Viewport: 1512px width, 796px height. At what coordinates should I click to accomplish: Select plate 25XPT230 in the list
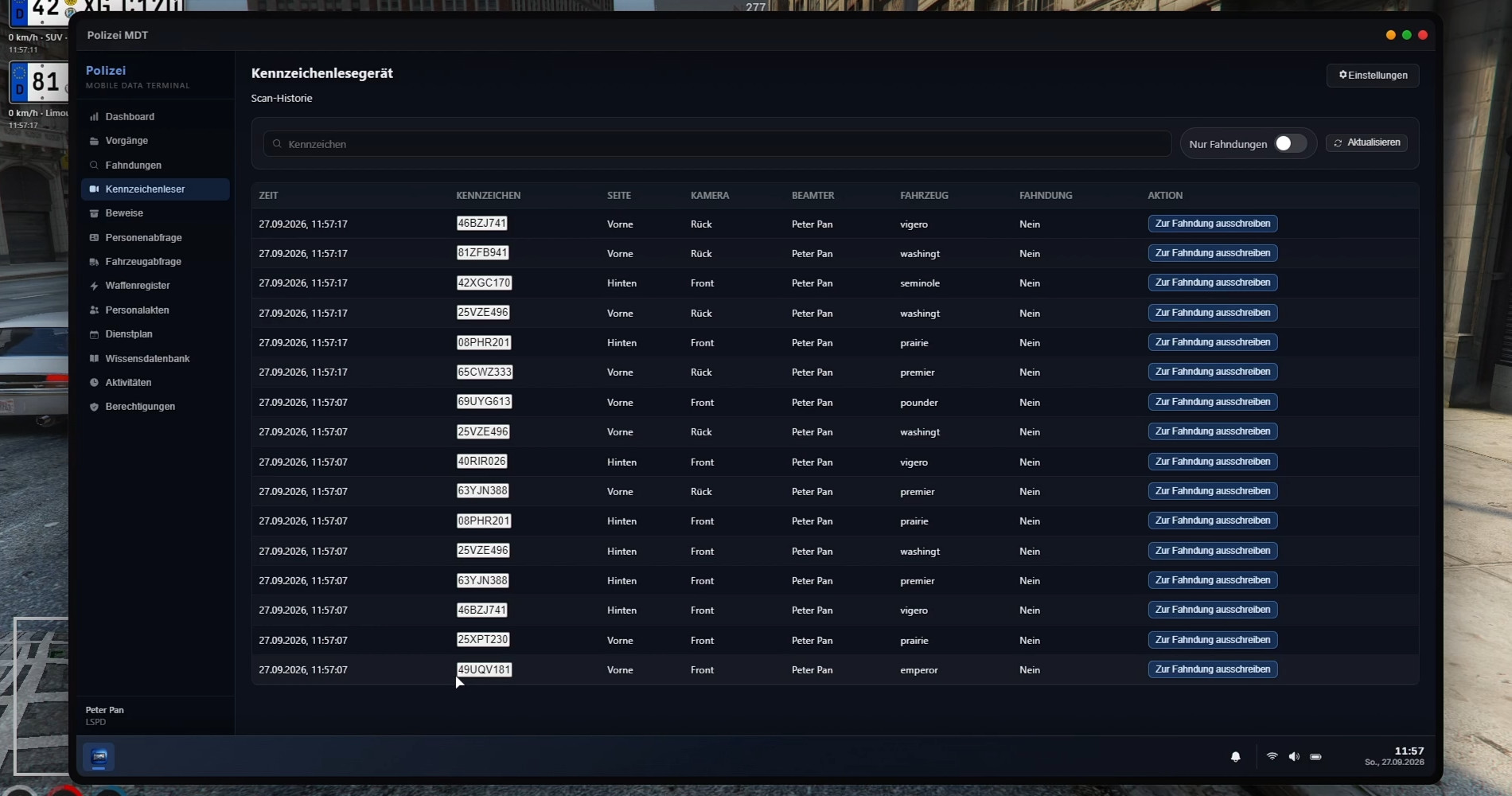tap(483, 640)
